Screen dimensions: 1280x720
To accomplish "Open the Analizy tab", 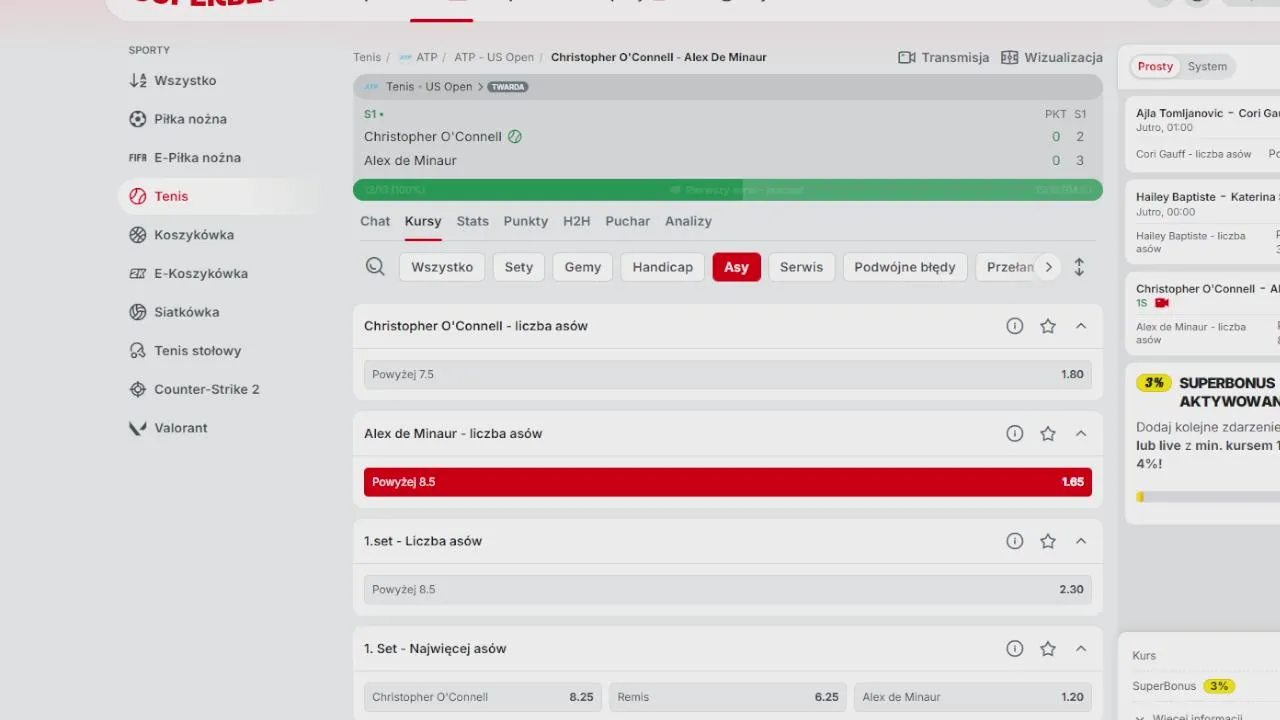I will click(x=689, y=221).
